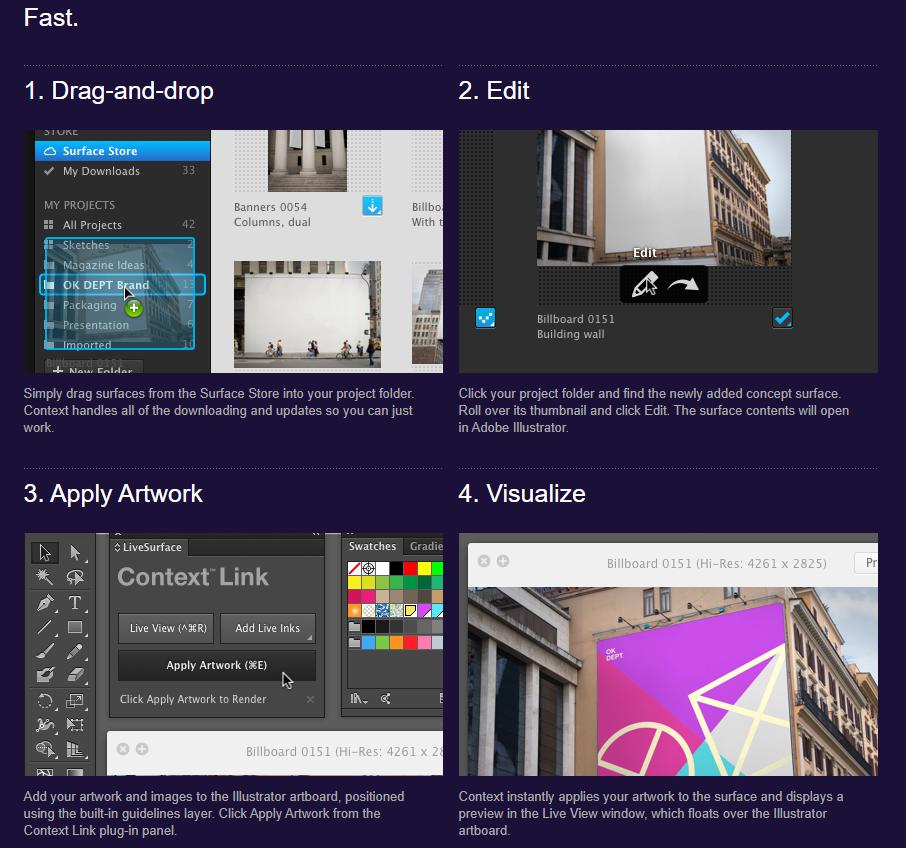
Task: Click the Live View button
Action: point(166,628)
